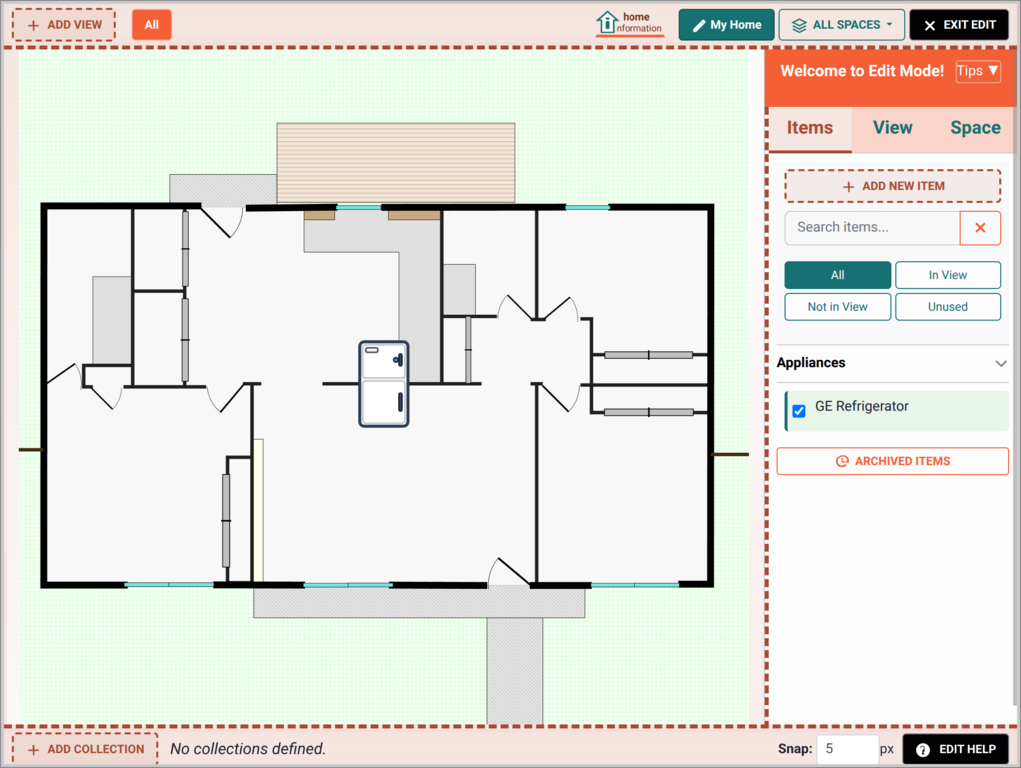Click the wooden deck area on floor plan

pyautogui.click(x=396, y=163)
